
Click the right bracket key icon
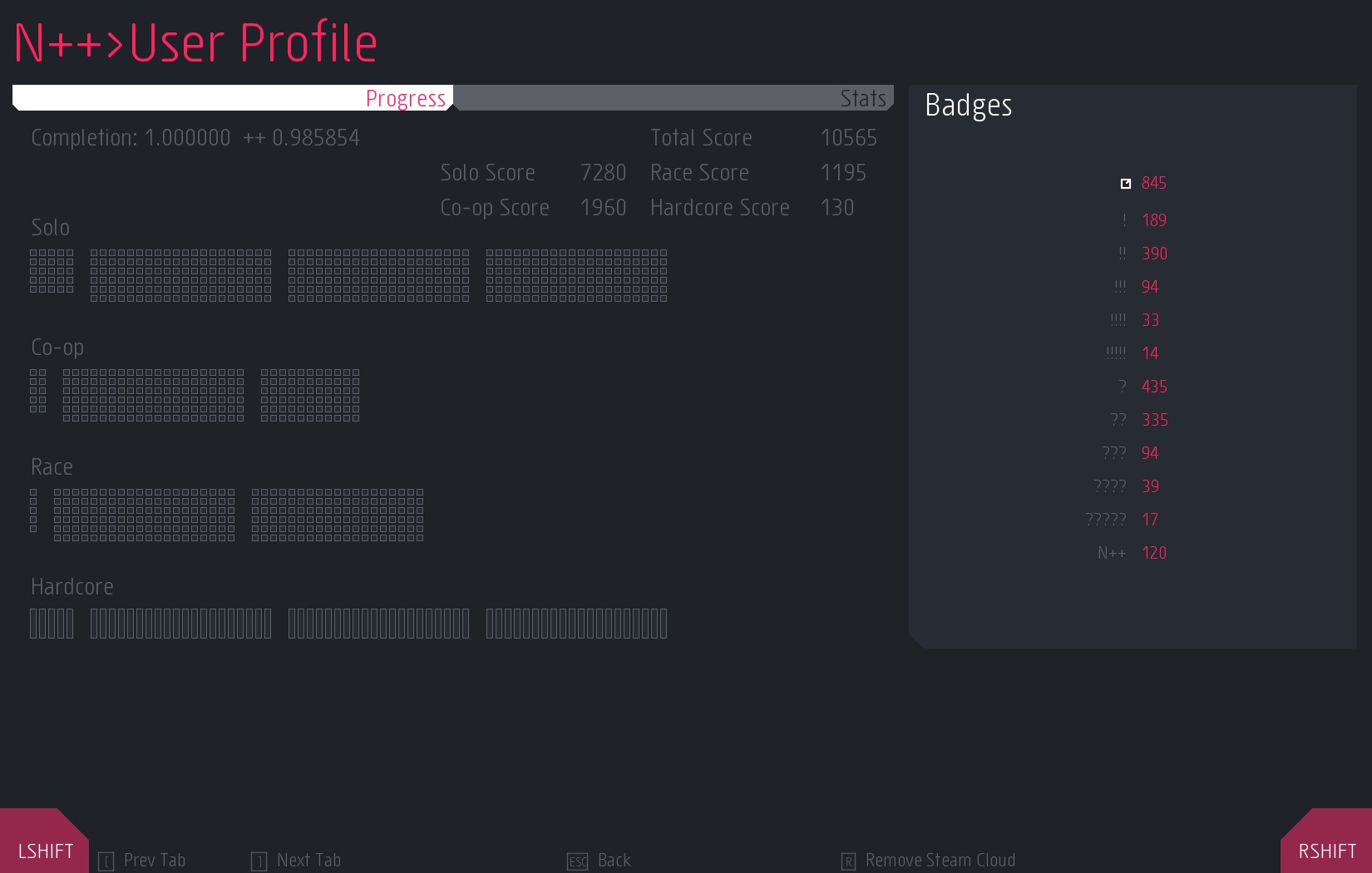(x=259, y=861)
